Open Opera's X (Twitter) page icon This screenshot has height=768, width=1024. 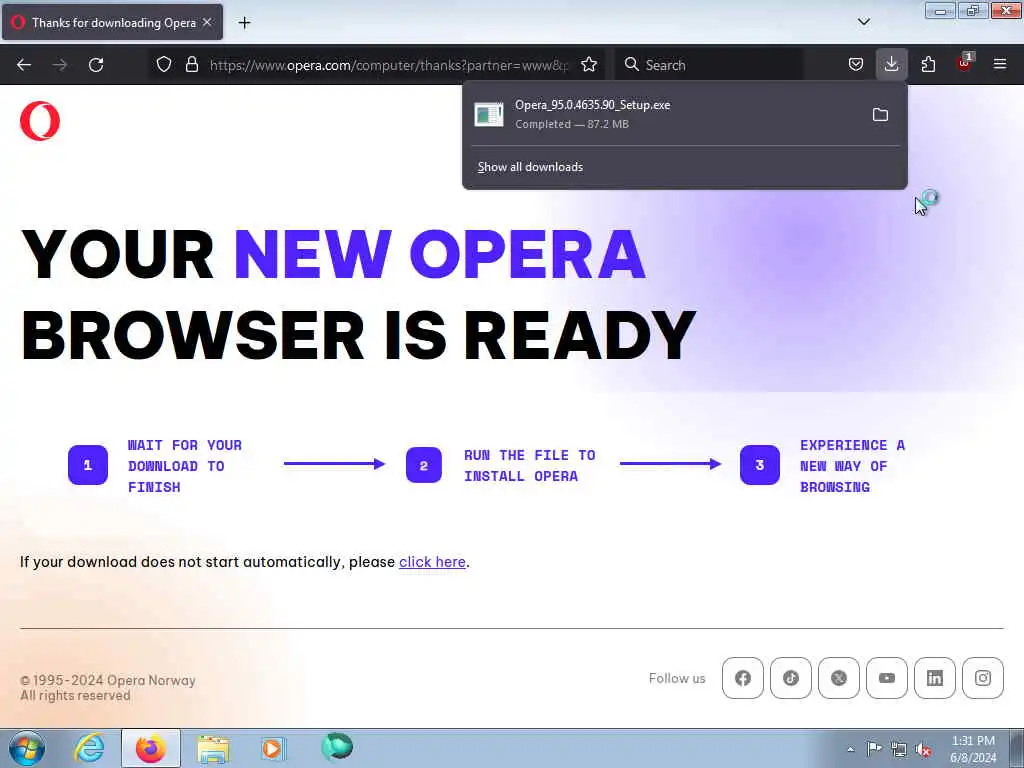tap(839, 678)
